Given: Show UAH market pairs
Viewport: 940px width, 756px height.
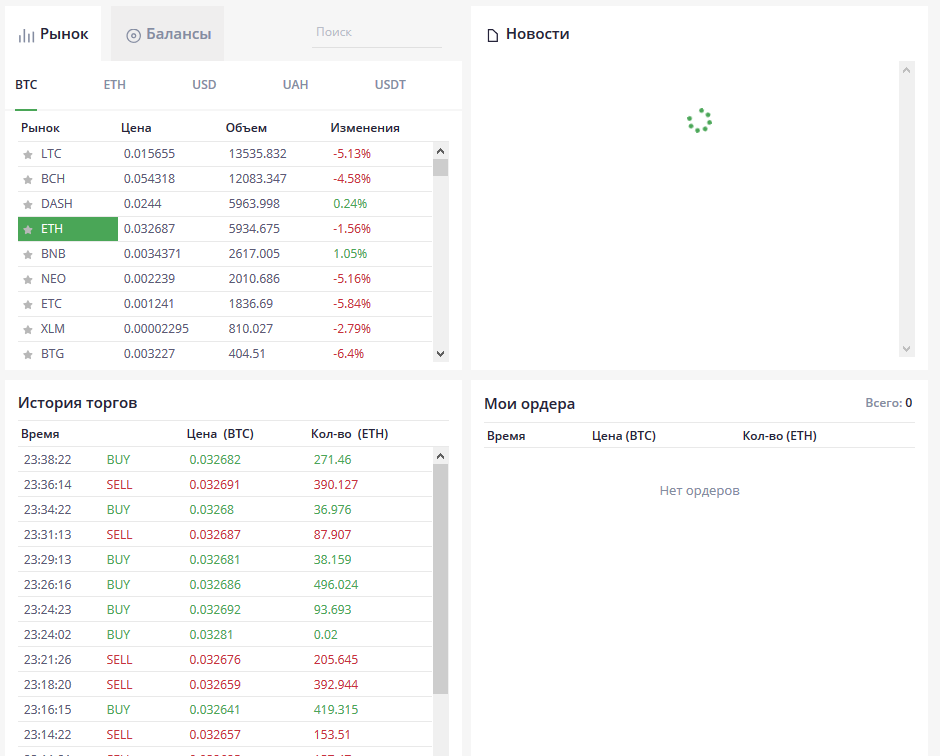Looking at the screenshot, I should click(295, 85).
